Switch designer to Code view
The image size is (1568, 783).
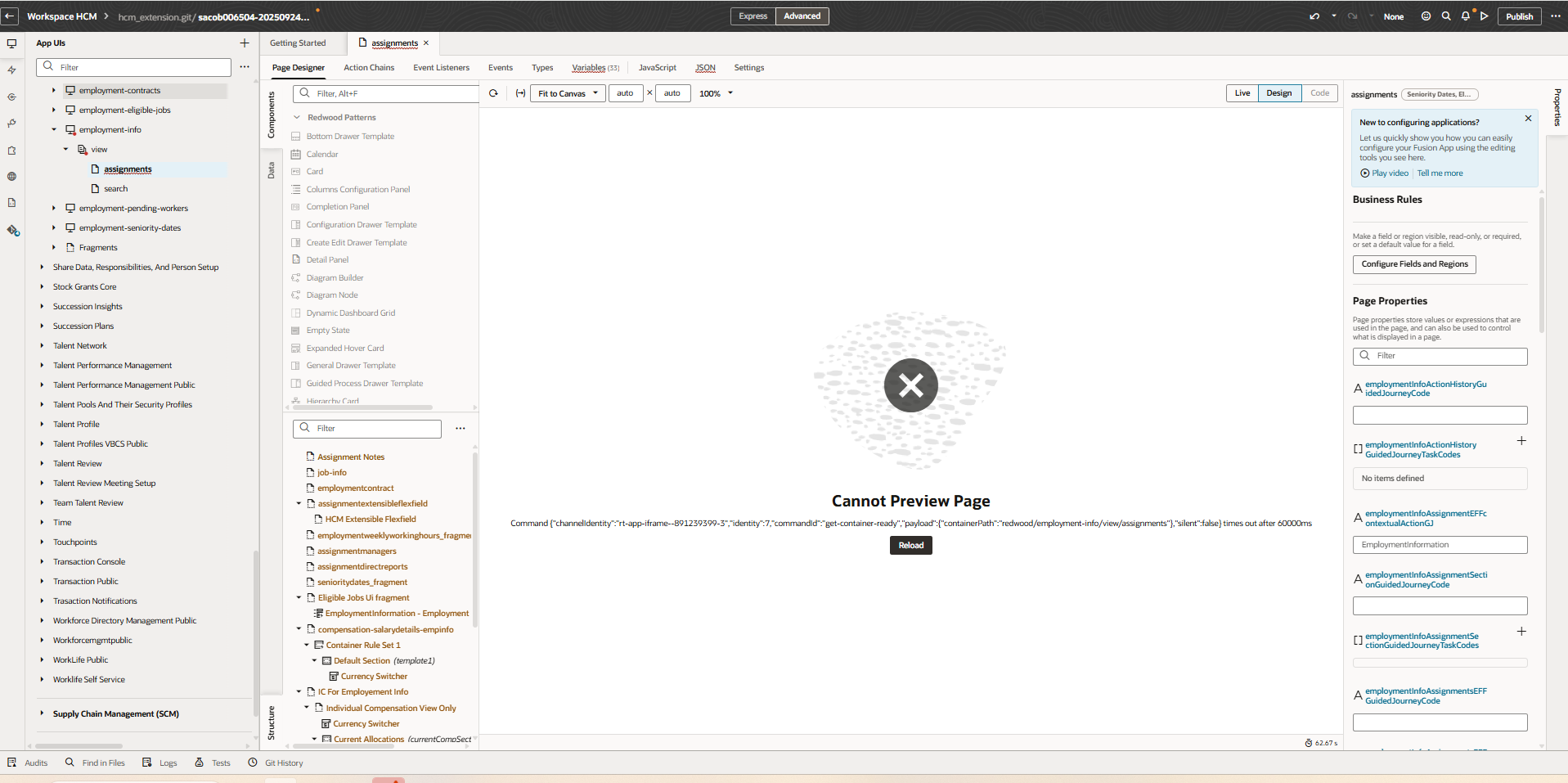point(1320,93)
